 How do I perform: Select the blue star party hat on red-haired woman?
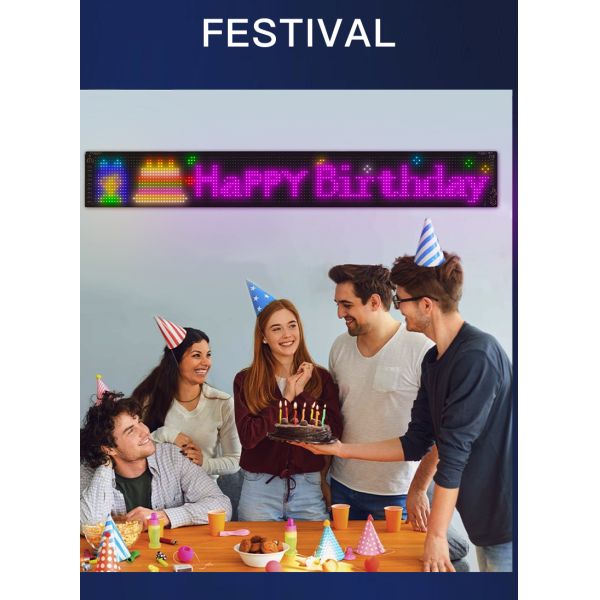[259, 297]
